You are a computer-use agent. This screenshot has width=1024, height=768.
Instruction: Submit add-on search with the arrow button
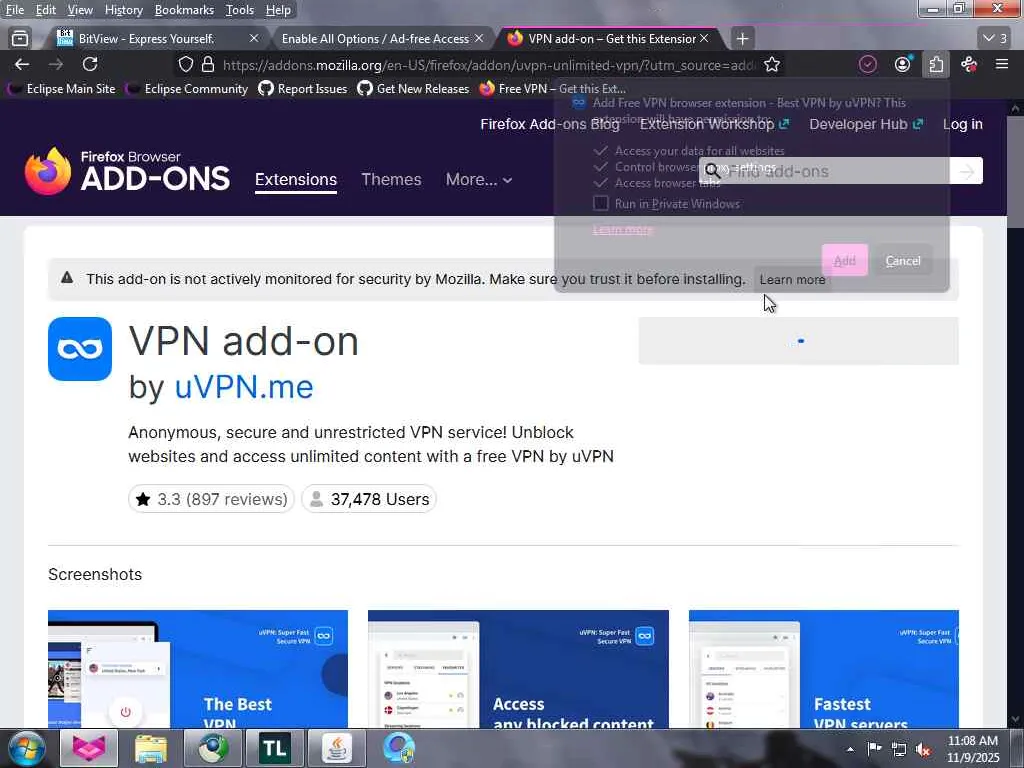pyautogui.click(x=967, y=171)
